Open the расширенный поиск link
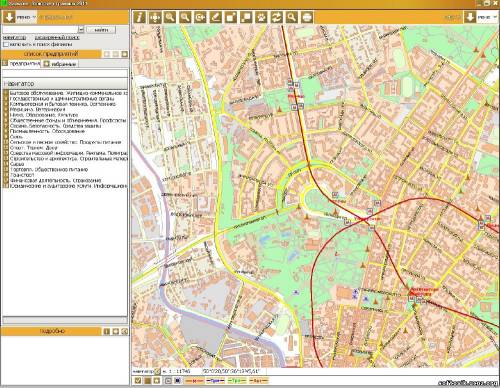 click(x=57, y=38)
